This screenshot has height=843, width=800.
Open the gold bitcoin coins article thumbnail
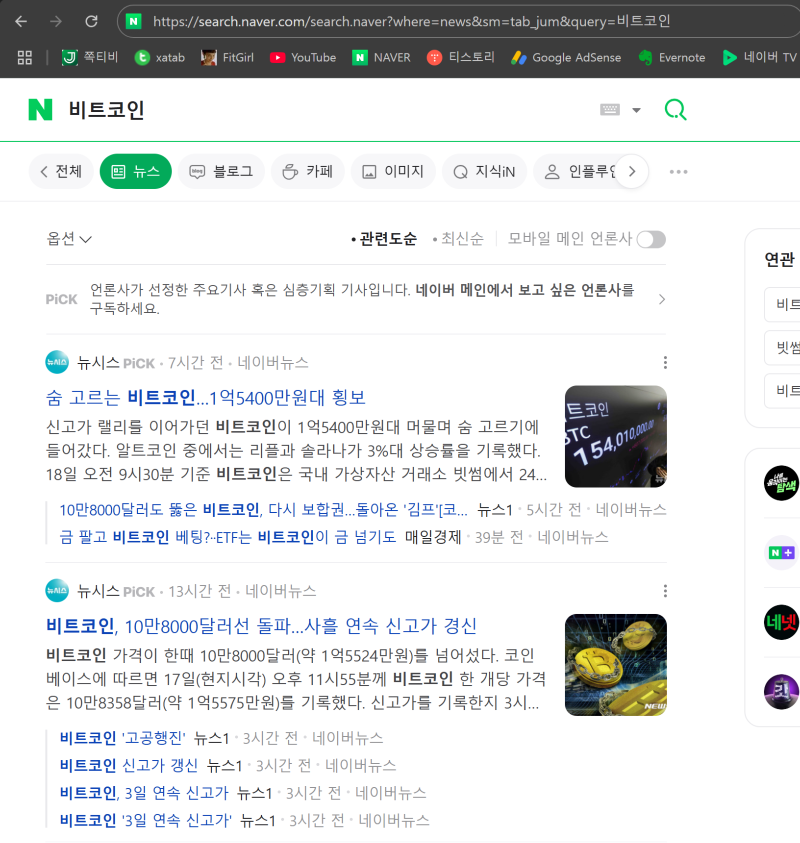616,665
